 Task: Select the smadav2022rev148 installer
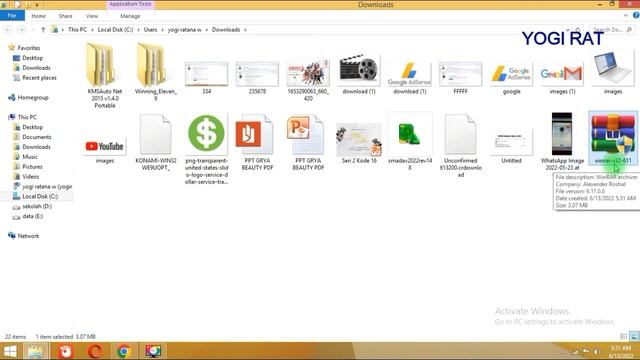(x=409, y=142)
